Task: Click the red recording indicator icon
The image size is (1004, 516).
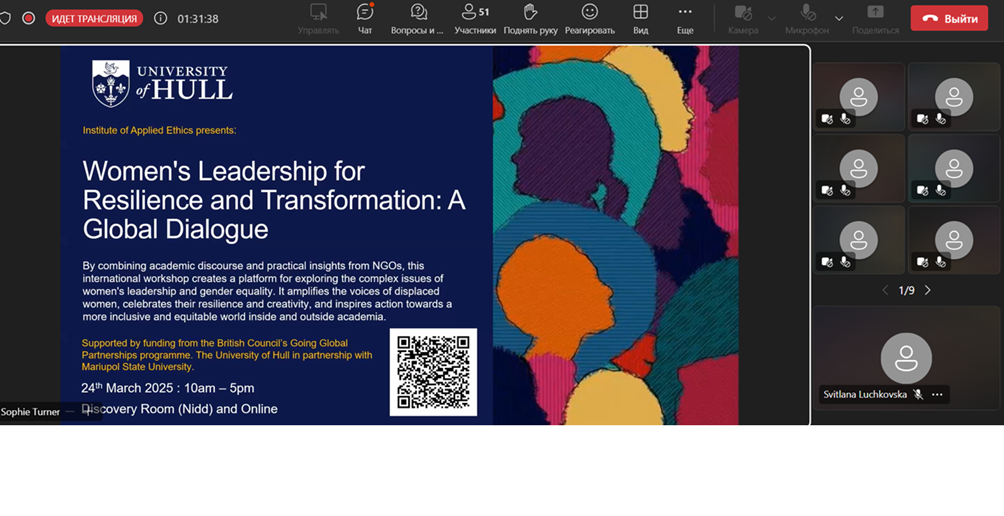Action: point(28,19)
